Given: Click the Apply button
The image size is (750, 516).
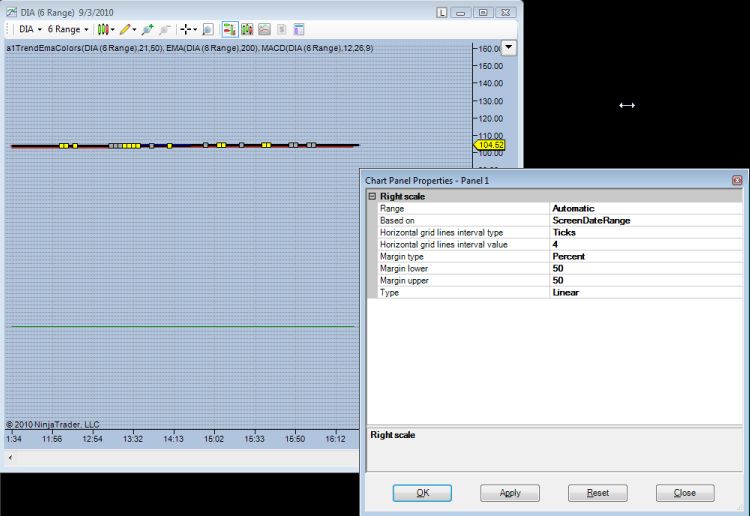Looking at the screenshot, I should pyautogui.click(x=510, y=493).
